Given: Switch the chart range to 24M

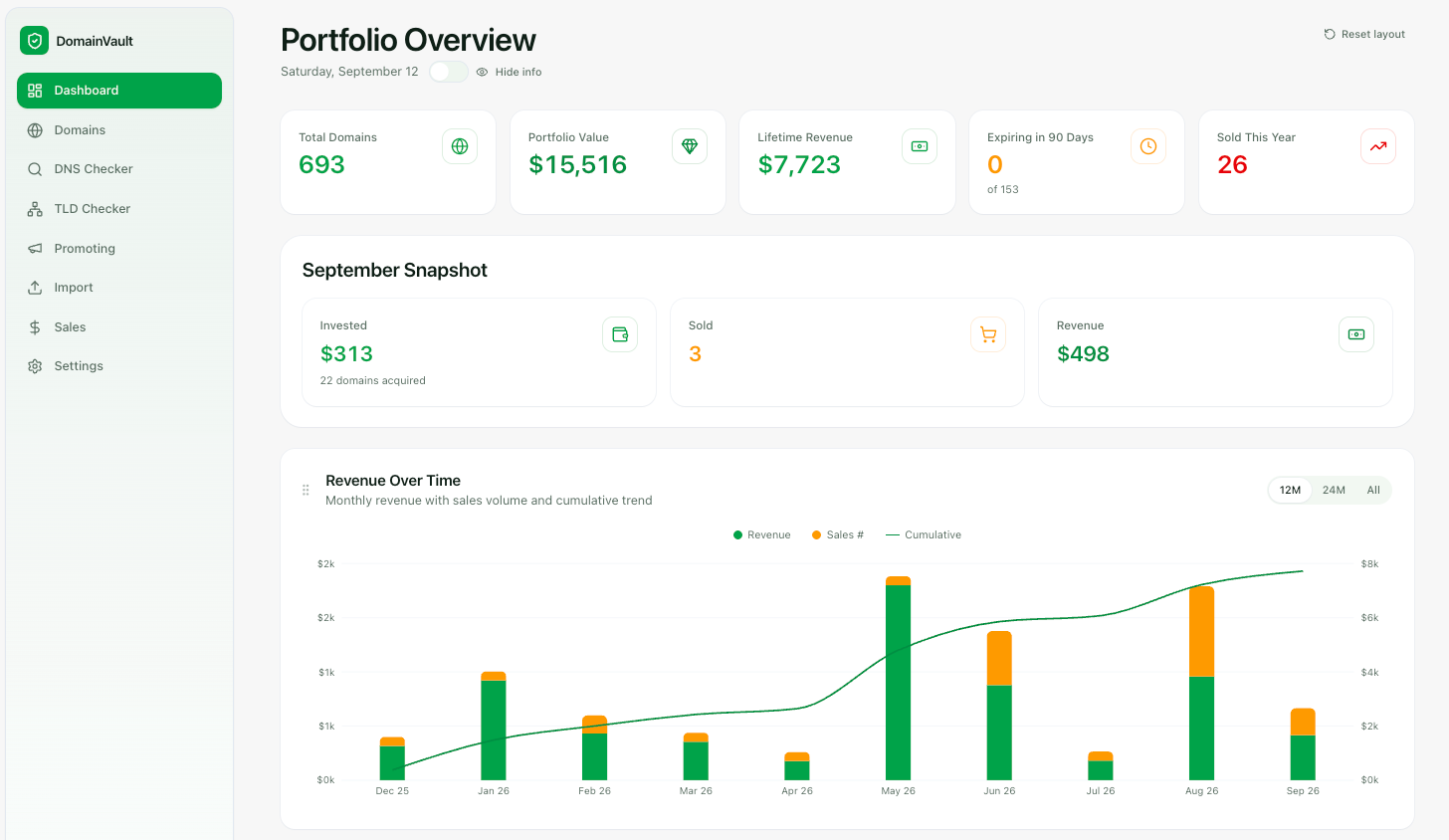Looking at the screenshot, I should pos(1334,490).
